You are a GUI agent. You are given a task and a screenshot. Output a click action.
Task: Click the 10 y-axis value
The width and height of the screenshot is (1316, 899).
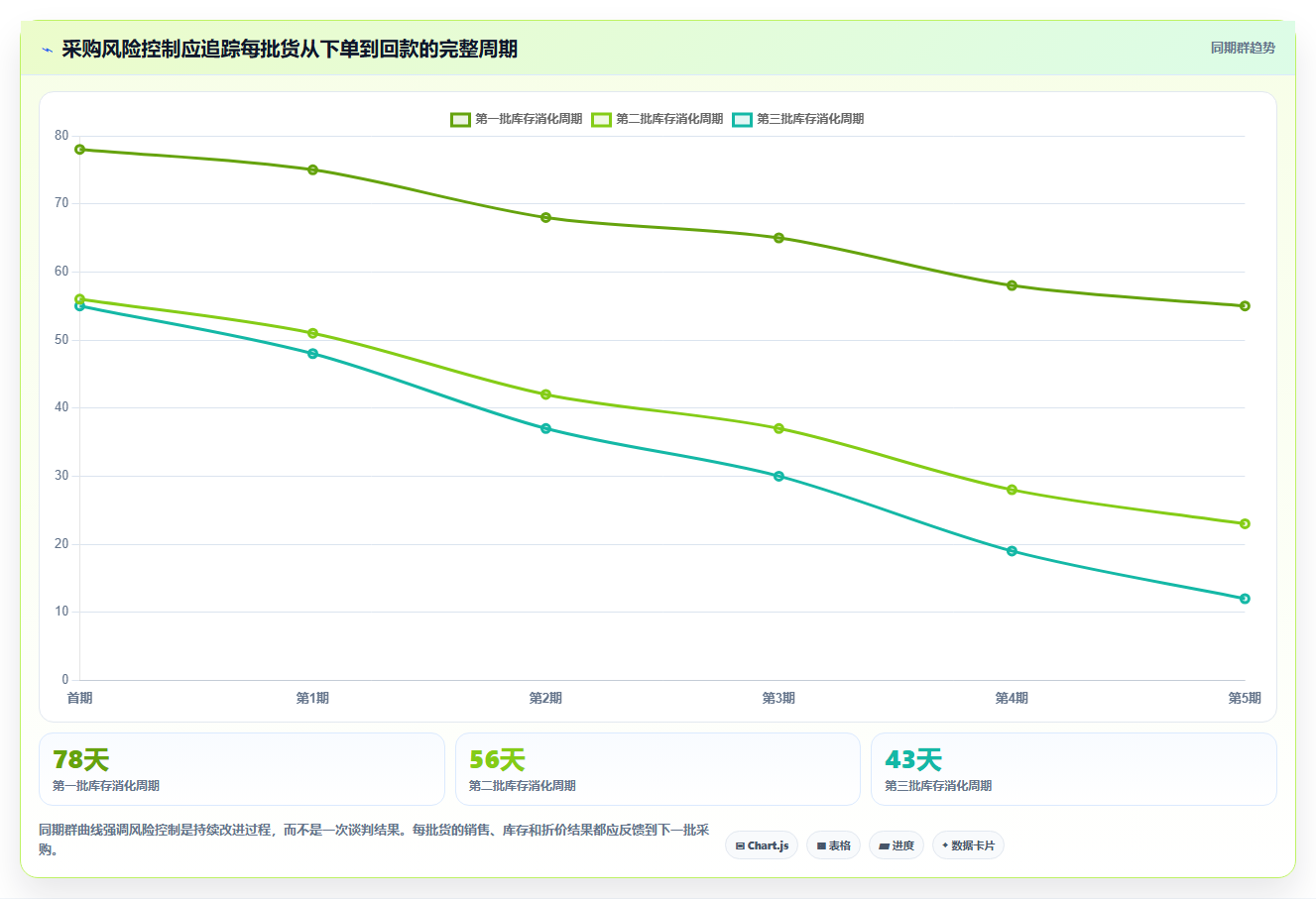point(61,612)
